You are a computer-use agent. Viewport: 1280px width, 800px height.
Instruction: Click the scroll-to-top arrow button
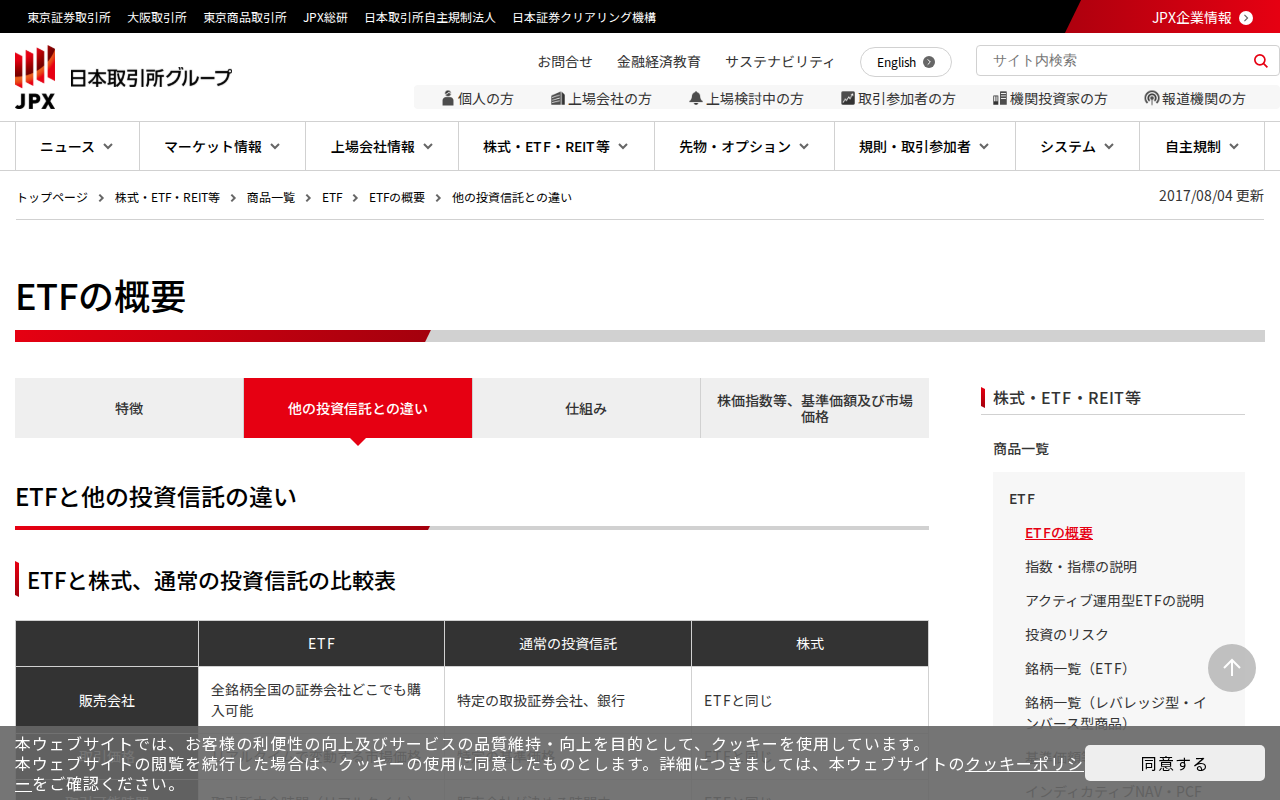(x=1231, y=668)
